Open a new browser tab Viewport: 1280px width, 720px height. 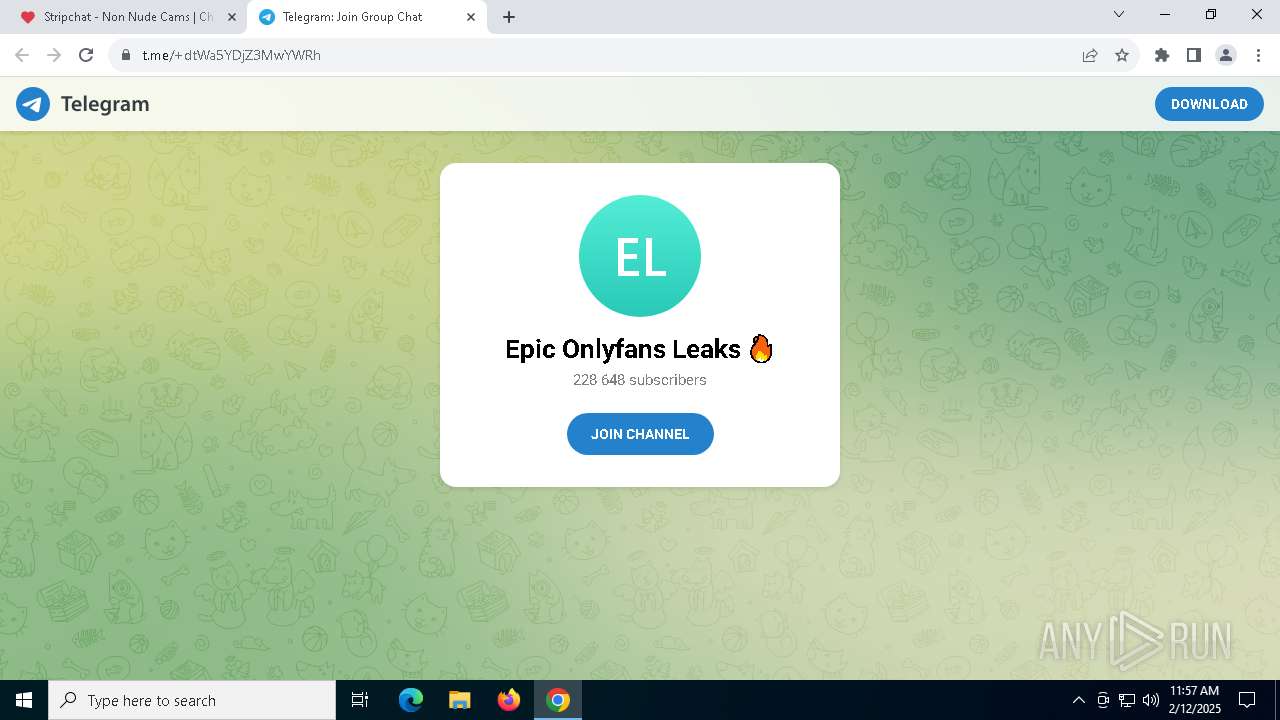click(x=509, y=17)
